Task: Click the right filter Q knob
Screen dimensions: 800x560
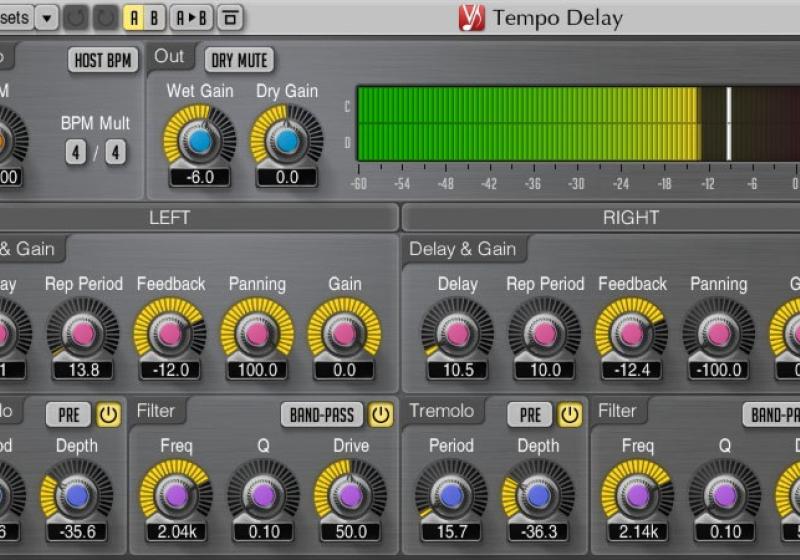Action: pyautogui.click(x=725, y=495)
